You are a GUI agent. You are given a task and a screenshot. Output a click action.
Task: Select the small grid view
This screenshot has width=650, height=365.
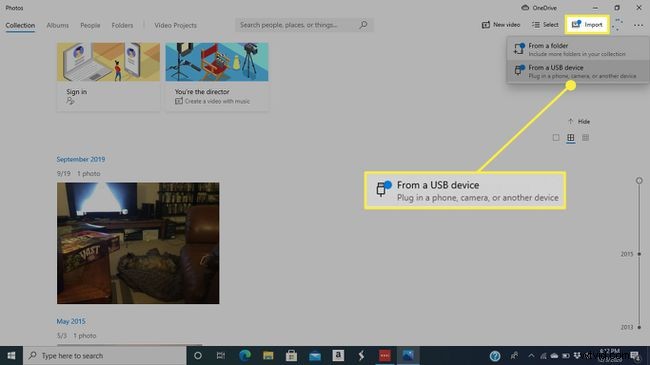[585, 138]
